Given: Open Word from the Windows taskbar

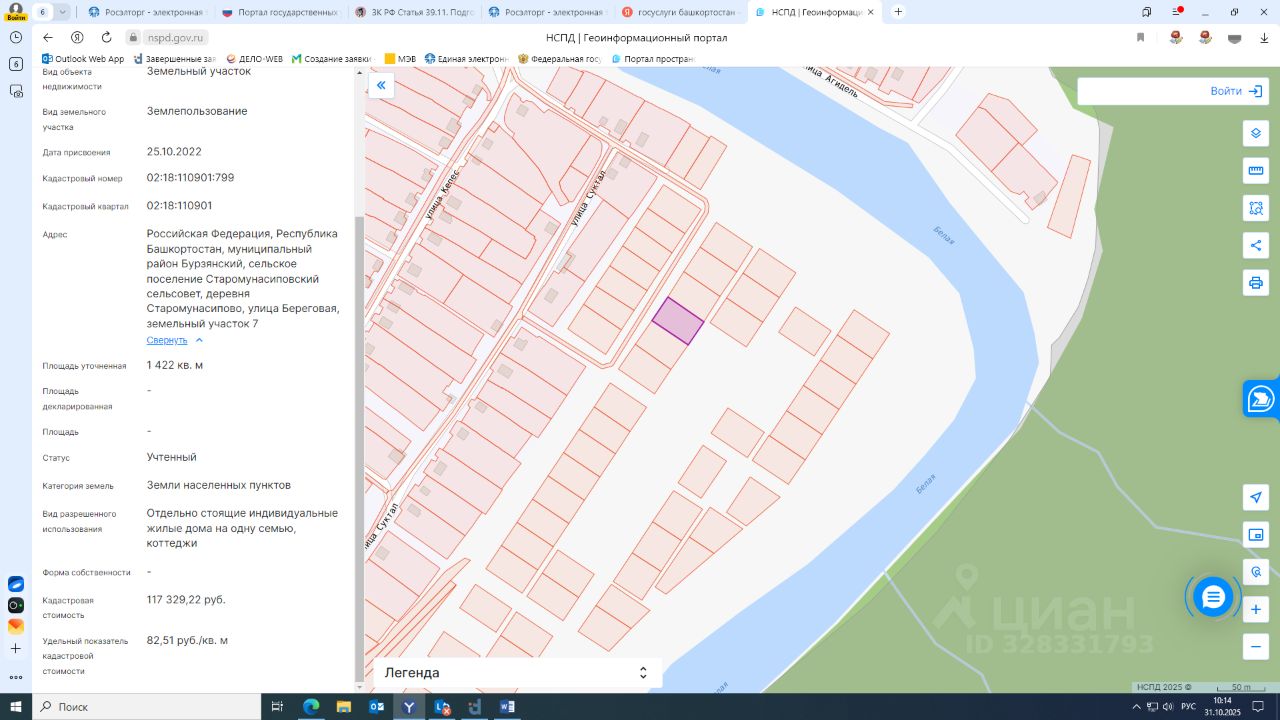Looking at the screenshot, I should coord(507,707).
